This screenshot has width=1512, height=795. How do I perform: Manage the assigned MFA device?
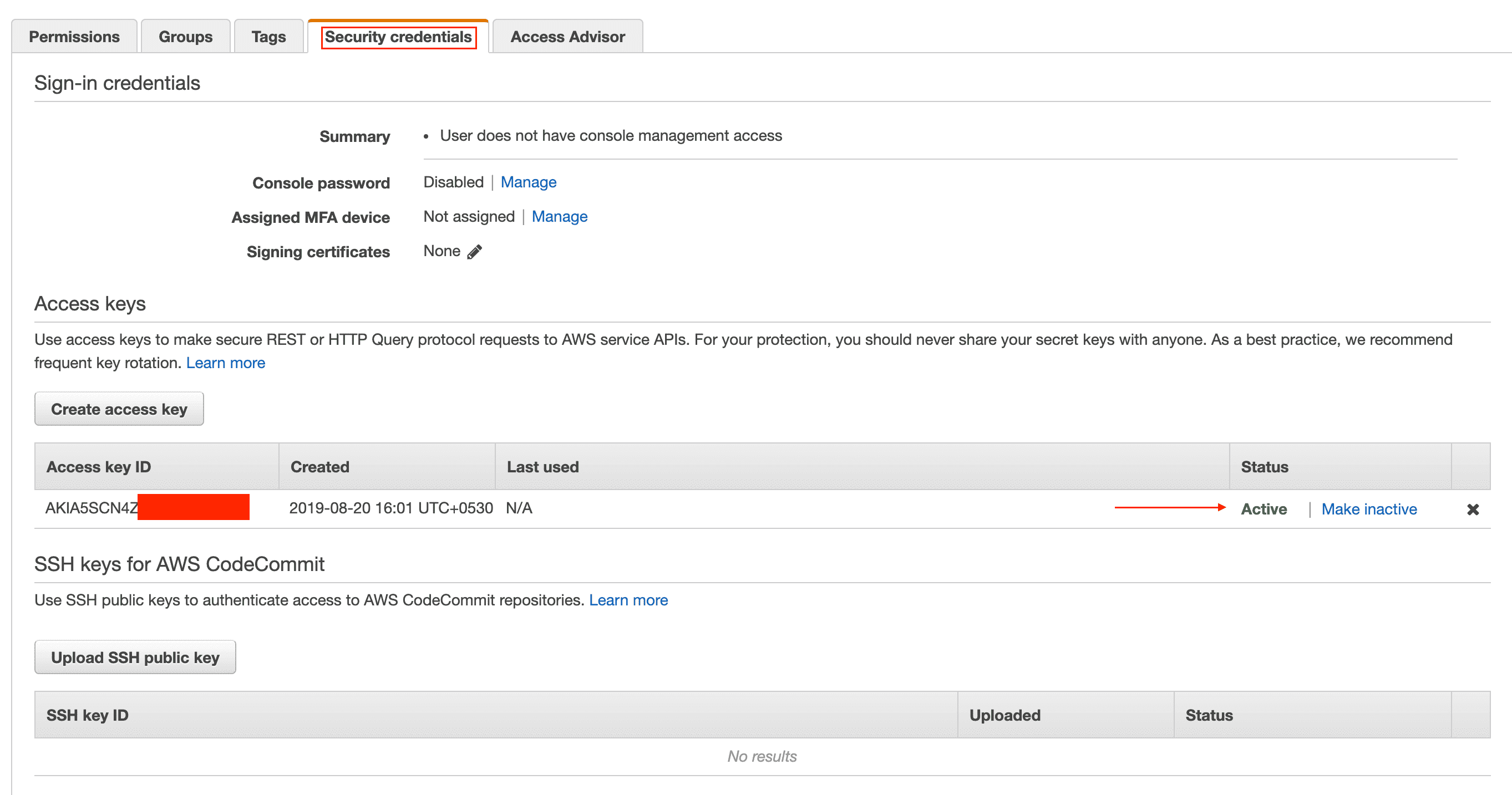click(x=559, y=217)
